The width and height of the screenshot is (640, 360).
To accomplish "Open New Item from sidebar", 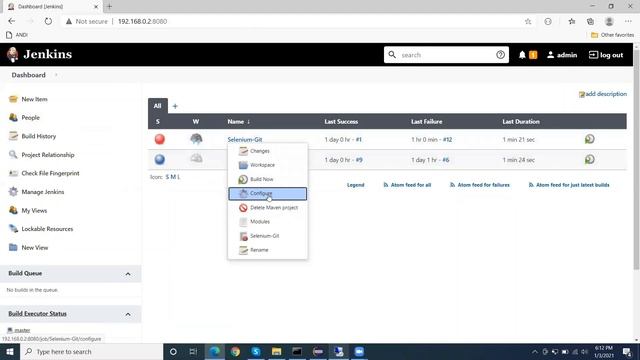I will [x=34, y=99].
